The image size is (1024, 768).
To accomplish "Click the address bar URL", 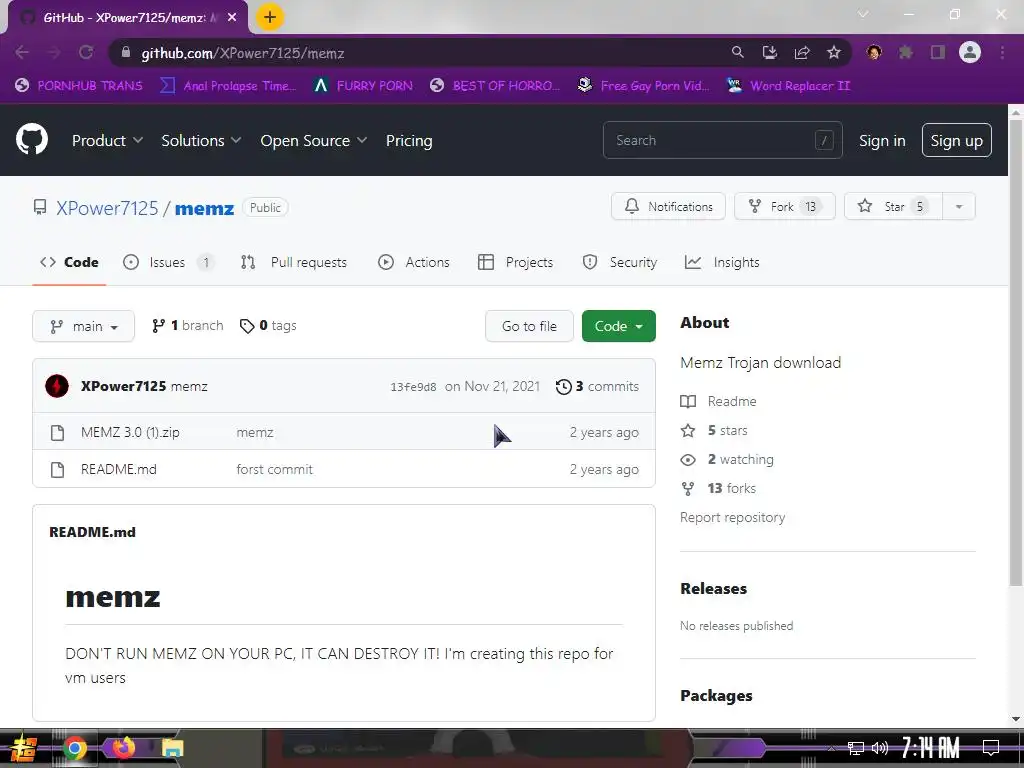I will 243,53.
